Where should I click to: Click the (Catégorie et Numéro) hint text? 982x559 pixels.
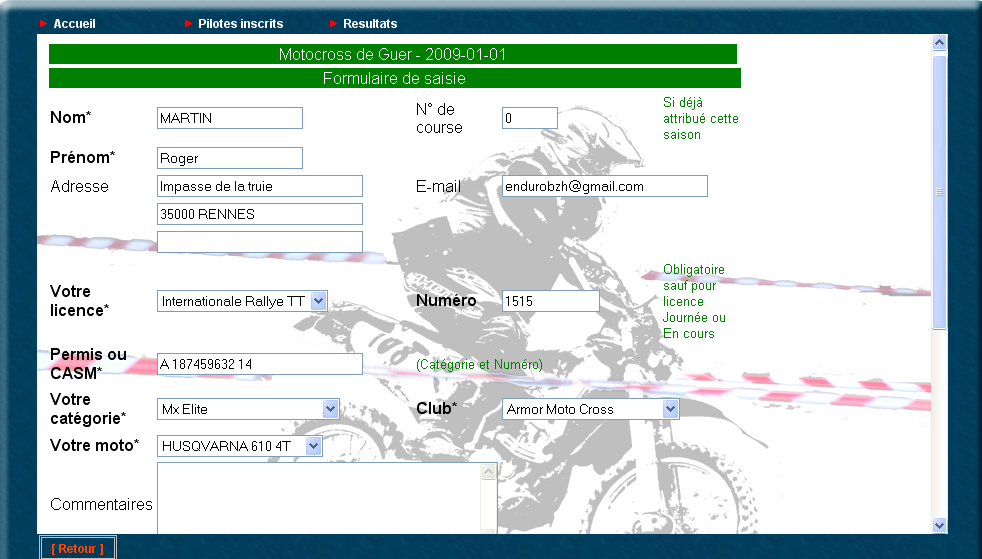(x=479, y=364)
